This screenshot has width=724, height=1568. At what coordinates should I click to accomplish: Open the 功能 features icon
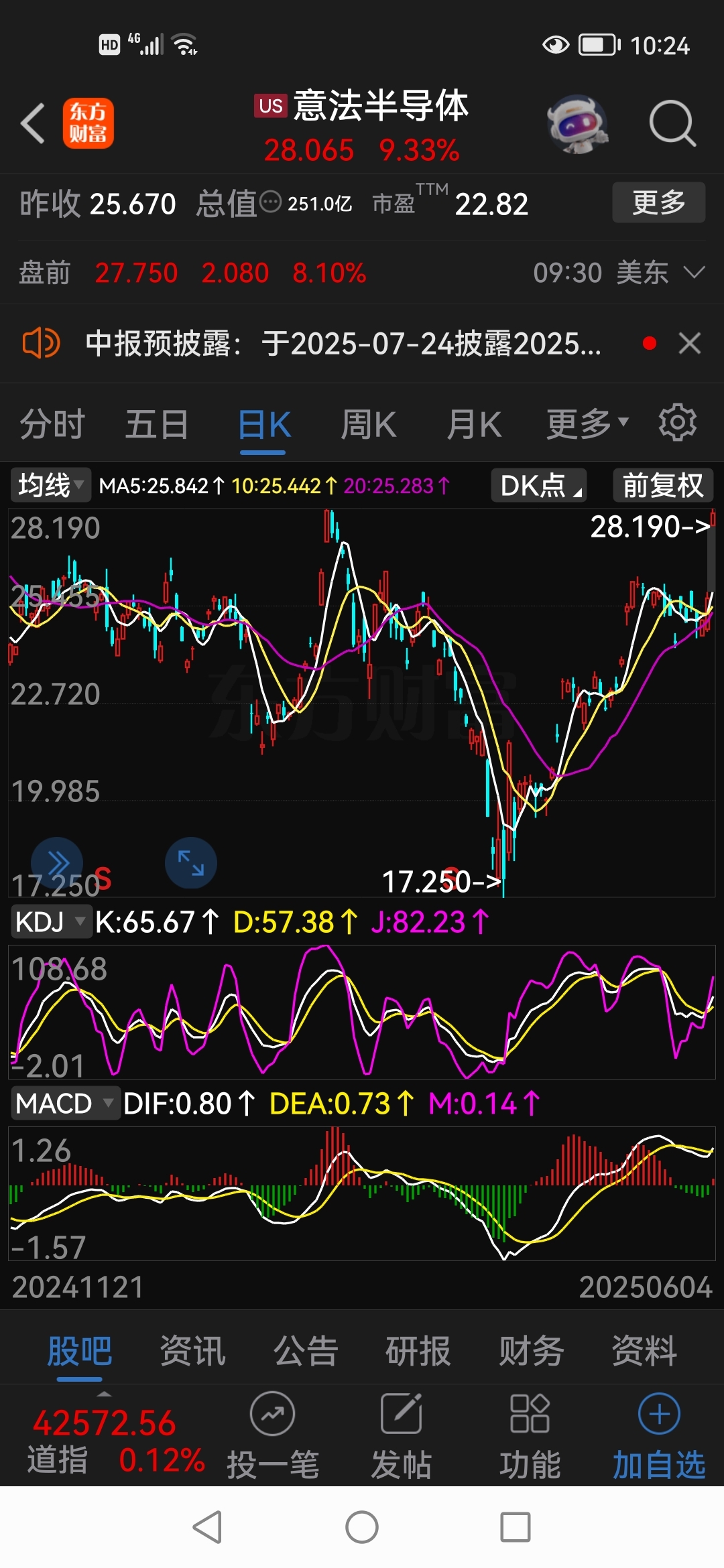[530, 1435]
